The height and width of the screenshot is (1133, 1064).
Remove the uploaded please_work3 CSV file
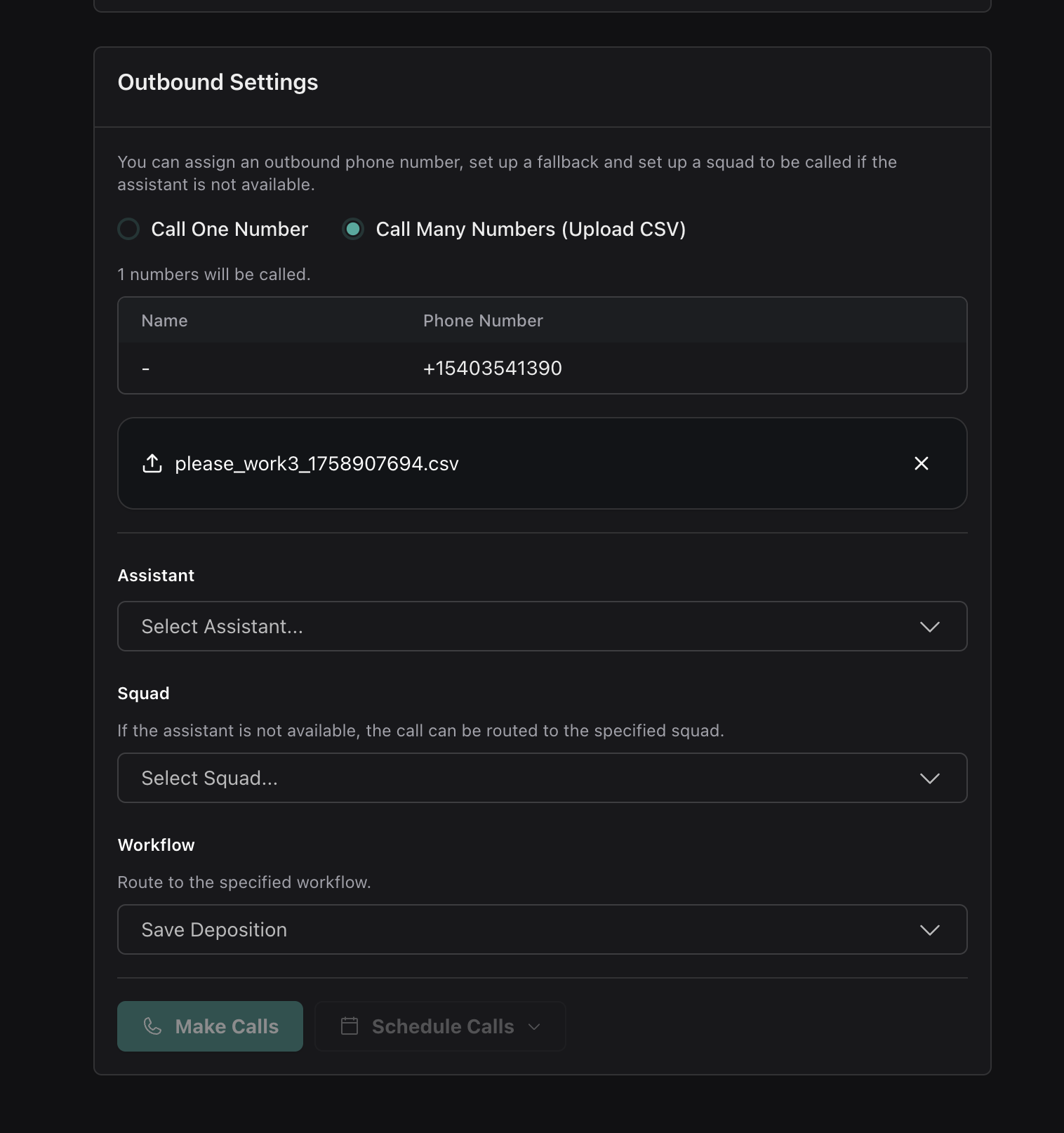pyautogui.click(x=921, y=463)
